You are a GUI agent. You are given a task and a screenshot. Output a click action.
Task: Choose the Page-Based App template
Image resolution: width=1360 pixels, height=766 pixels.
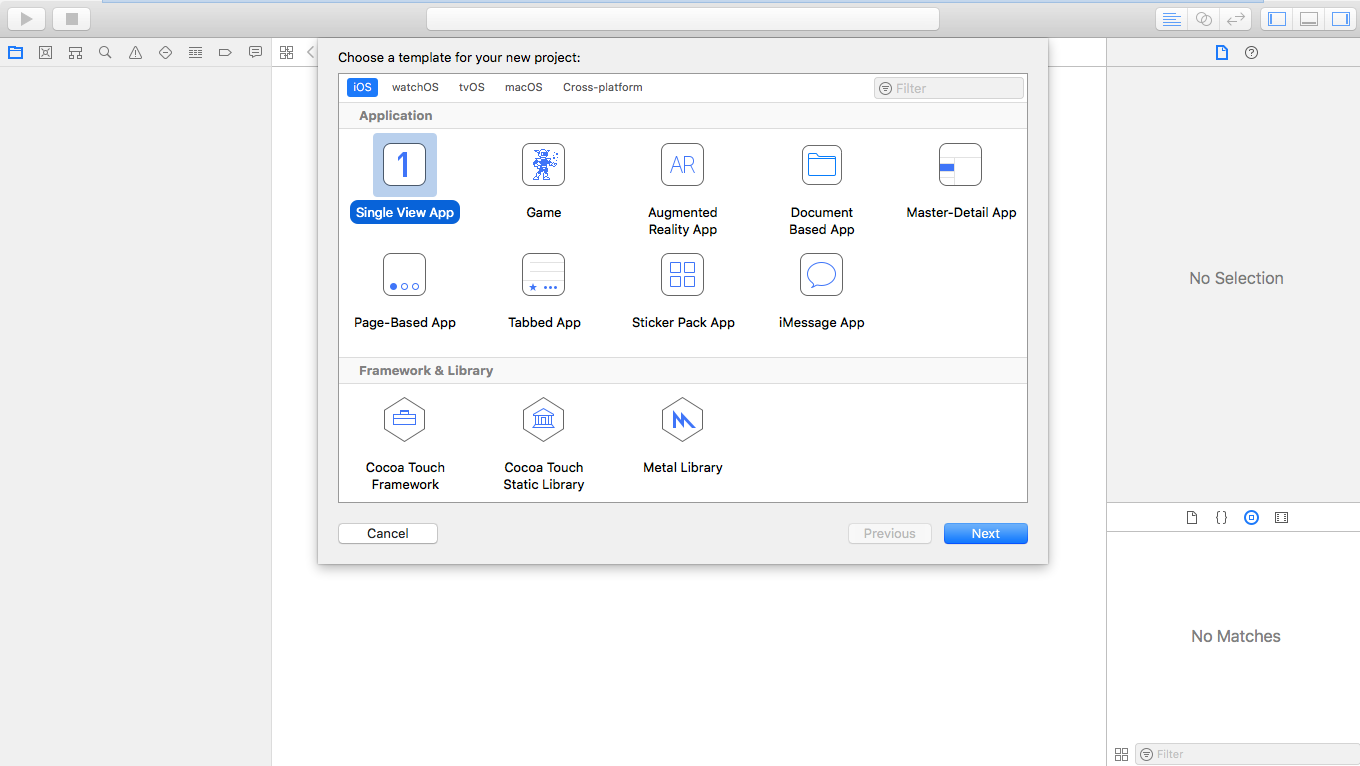click(x=405, y=289)
